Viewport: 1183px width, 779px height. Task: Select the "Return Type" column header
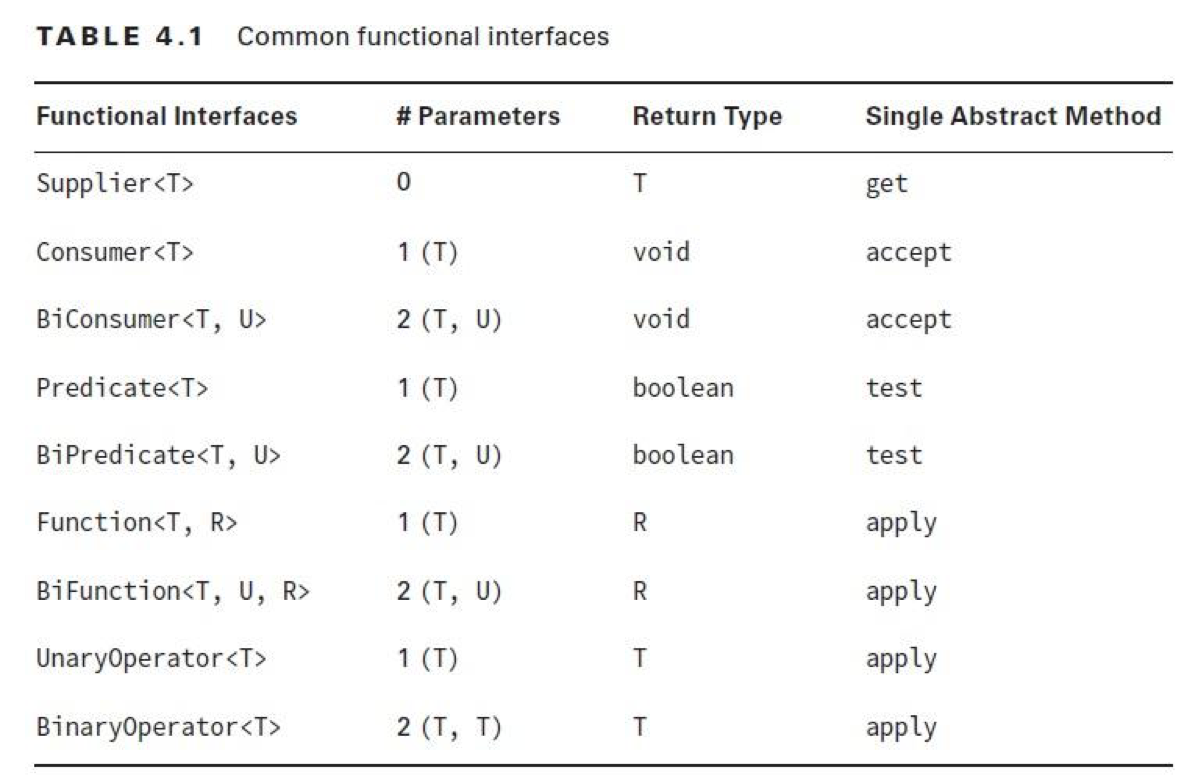click(707, 117)
